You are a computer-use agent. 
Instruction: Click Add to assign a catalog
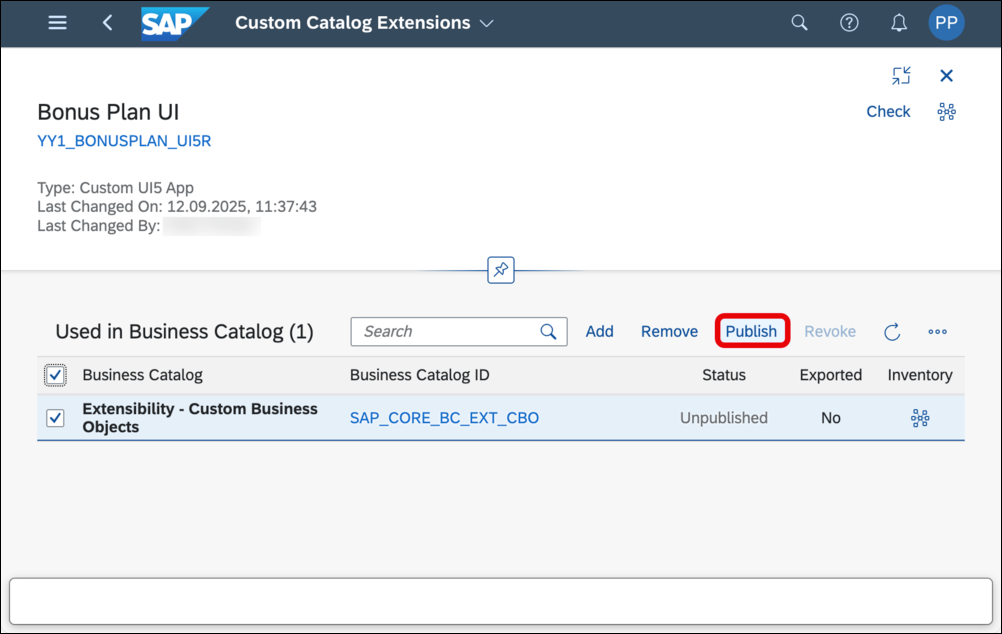(599, 332)
